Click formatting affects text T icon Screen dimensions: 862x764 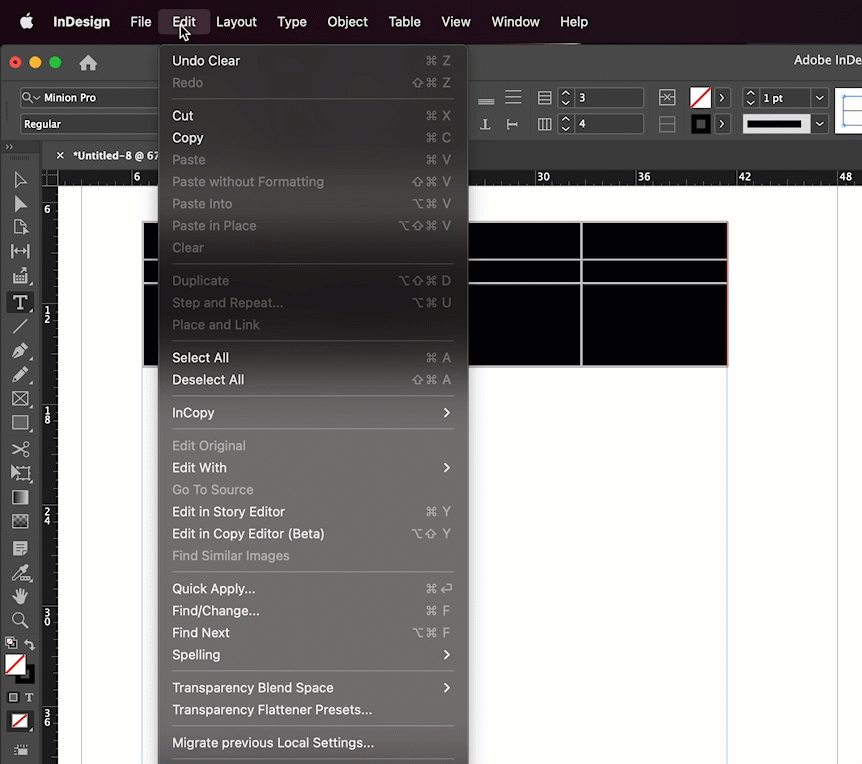tap(30, 697)
